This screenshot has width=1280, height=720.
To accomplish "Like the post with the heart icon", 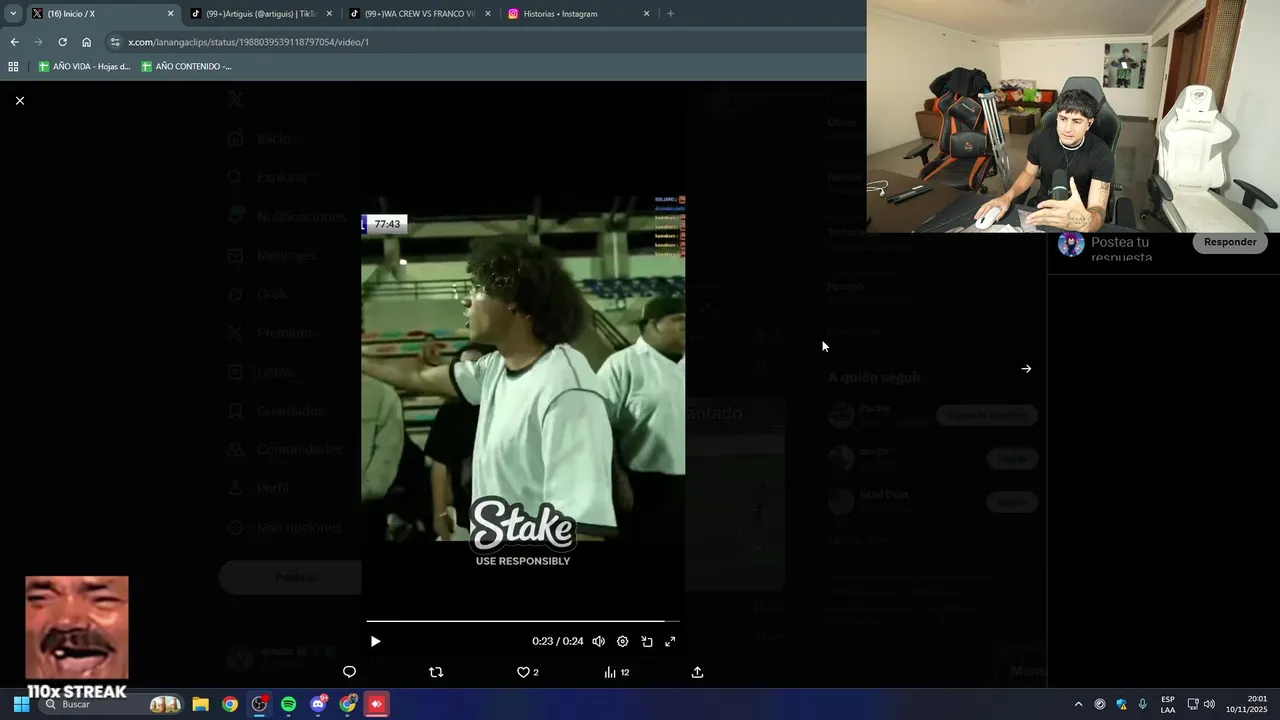I will [x=523, y=672].
